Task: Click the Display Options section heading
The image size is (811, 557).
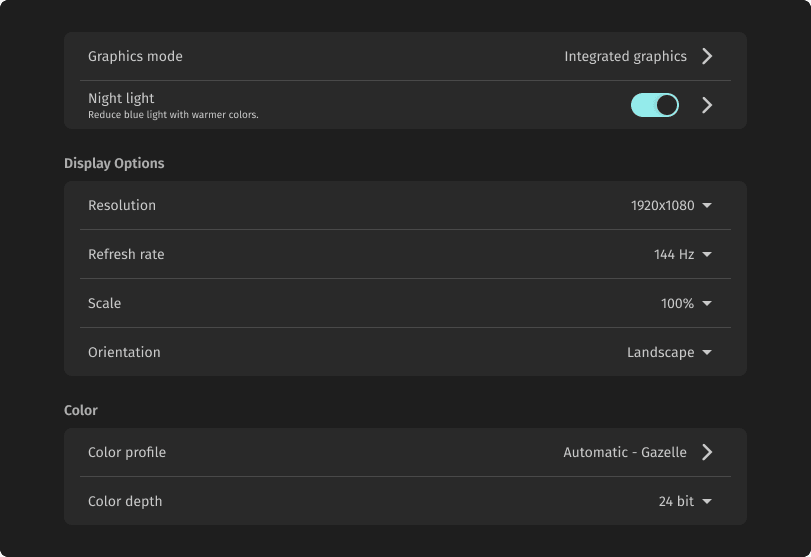Action: point(114,163)
